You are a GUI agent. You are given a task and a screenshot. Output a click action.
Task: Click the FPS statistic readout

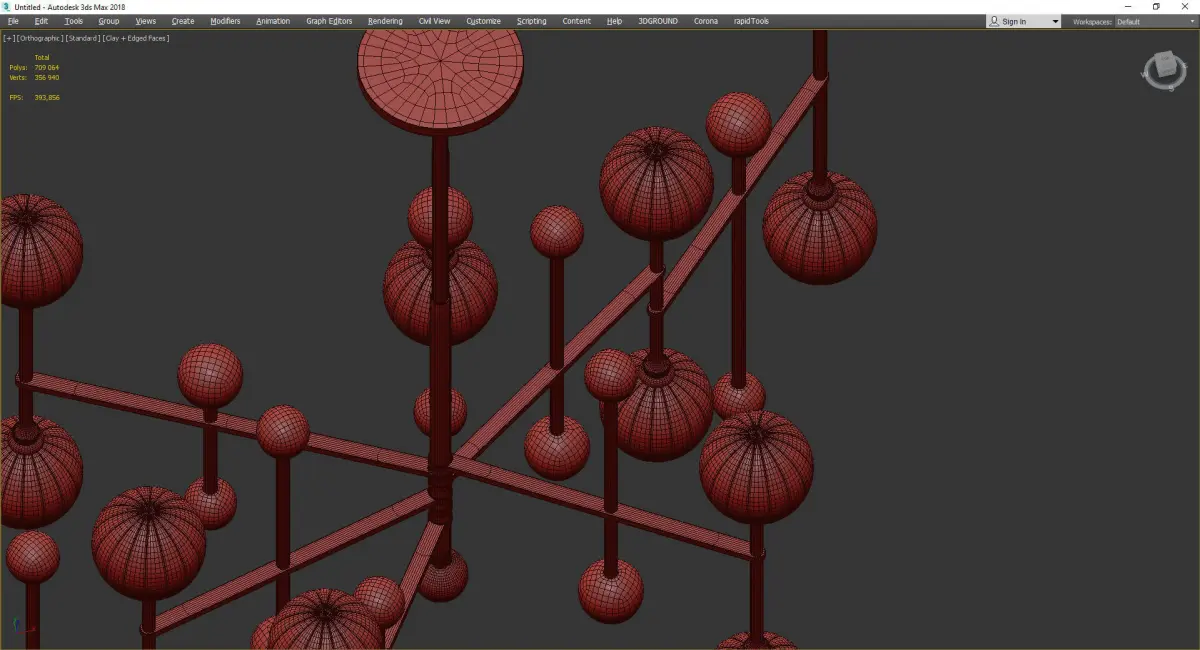(x=34, y=97)
